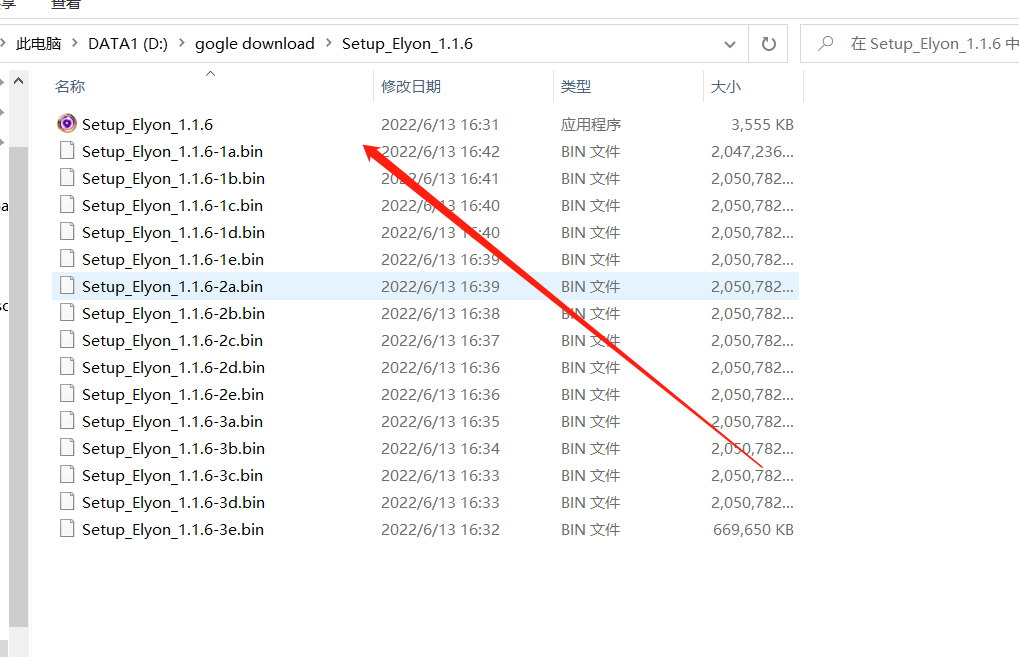Select the file name Setup_Elyon_1.1.6-2b.bin
Image resolution: width=1019 pixels, height=657 pixels.
[174, 313]
